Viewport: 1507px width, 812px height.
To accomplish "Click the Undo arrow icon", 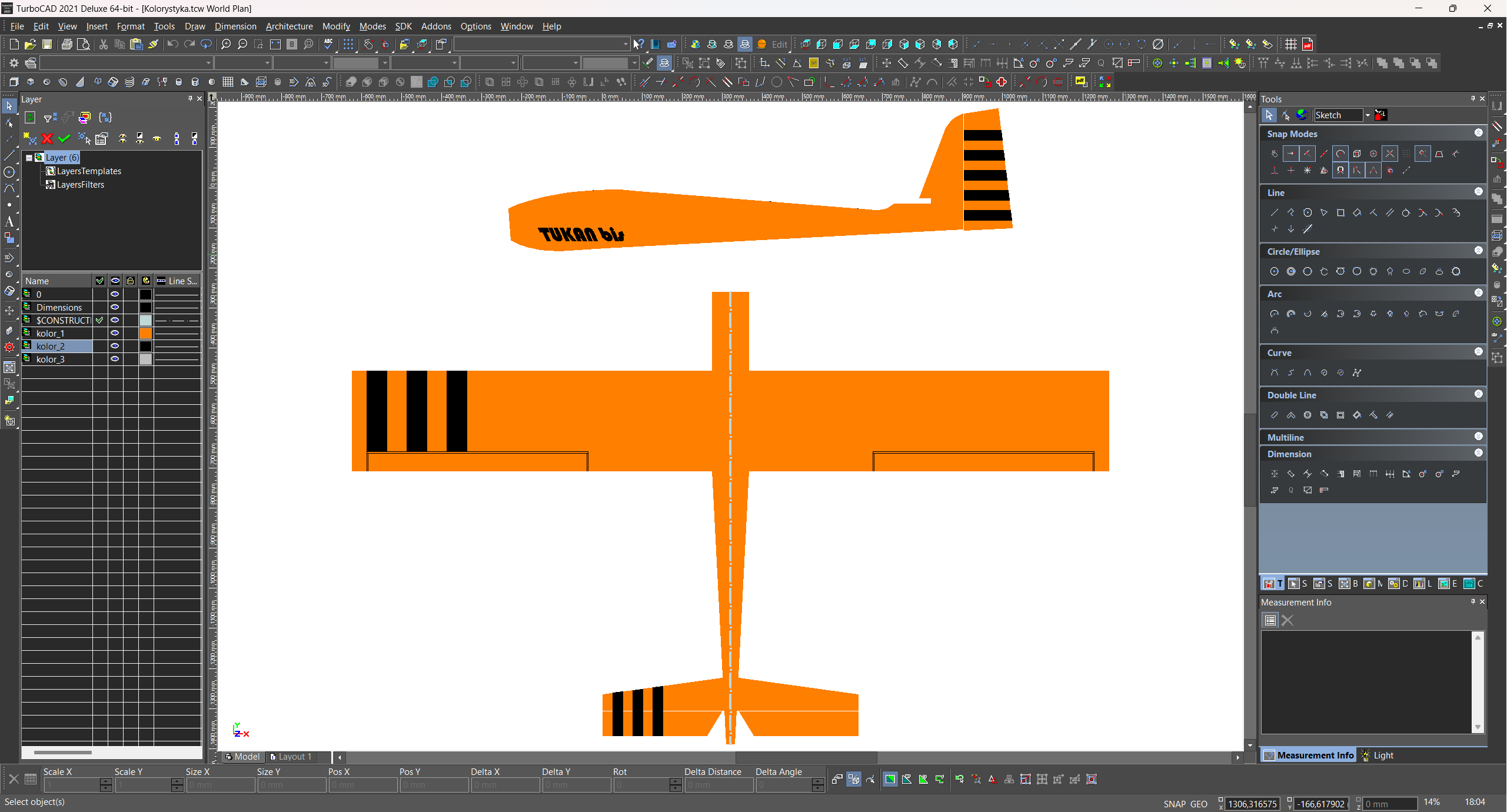I will pyautogui.click(x=172, y=44).
